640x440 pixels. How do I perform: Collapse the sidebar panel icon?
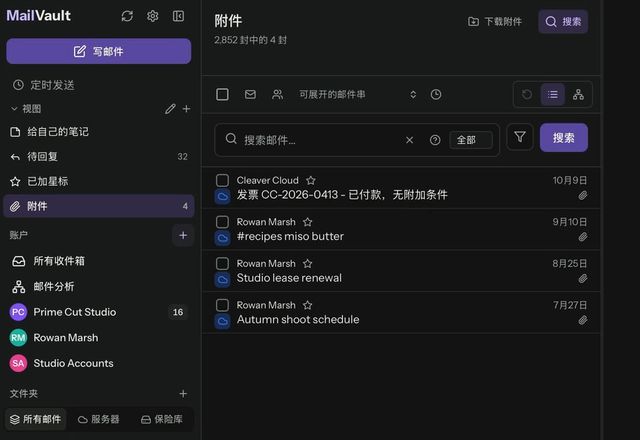tap(178, 16)
